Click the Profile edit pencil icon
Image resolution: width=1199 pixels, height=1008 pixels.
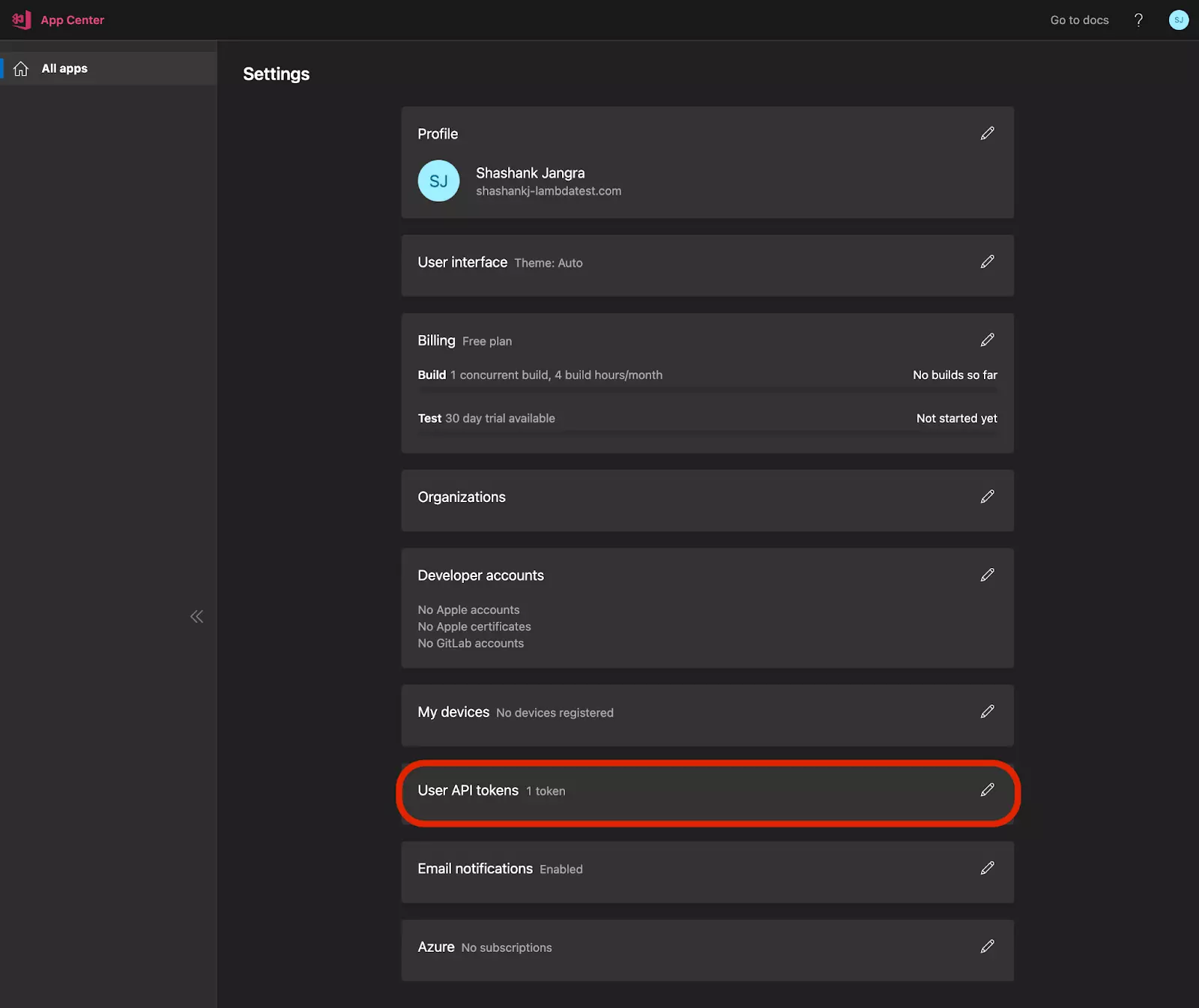tap(987, 133)
